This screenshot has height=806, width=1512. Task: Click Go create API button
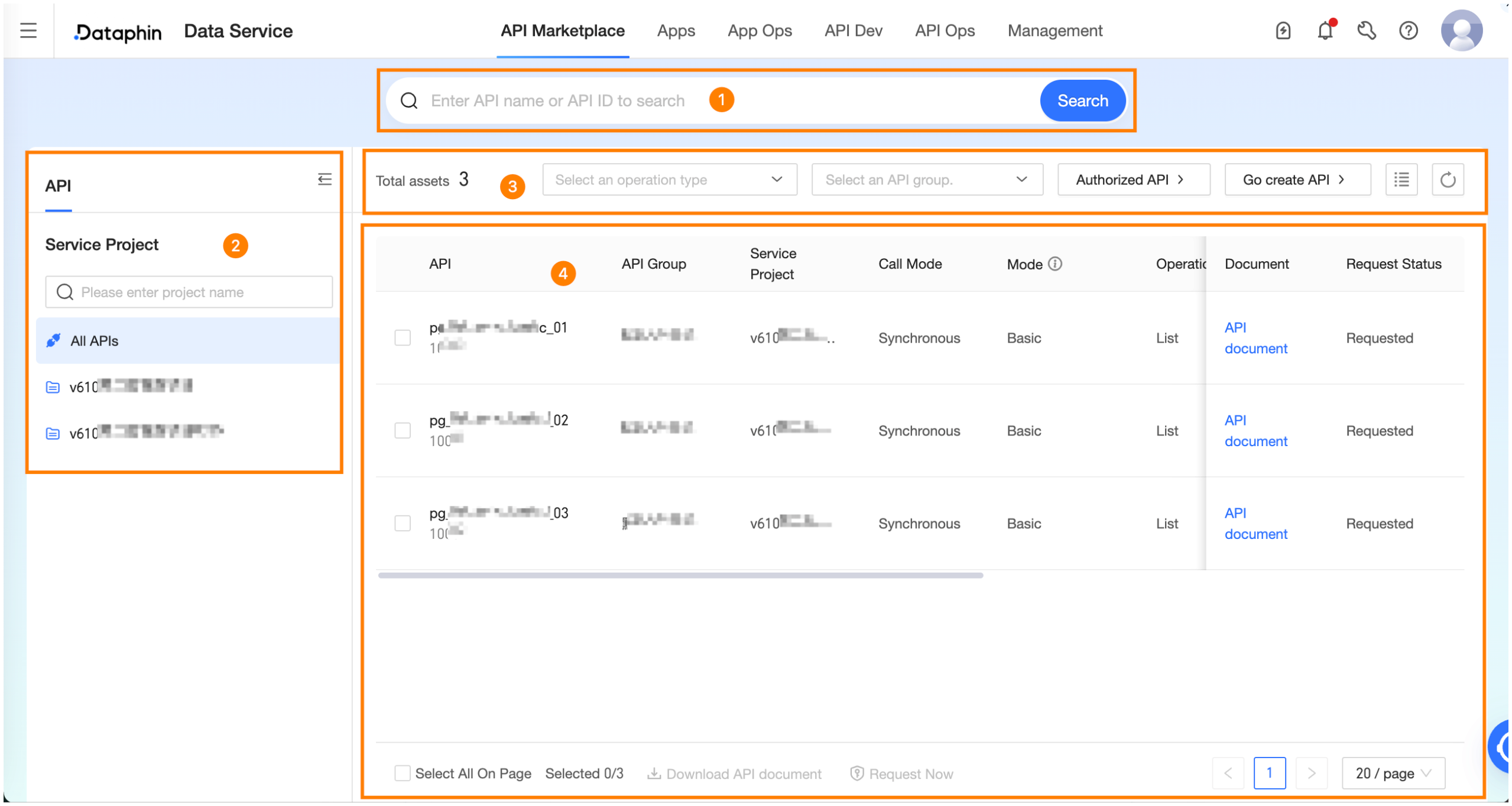1298,180
